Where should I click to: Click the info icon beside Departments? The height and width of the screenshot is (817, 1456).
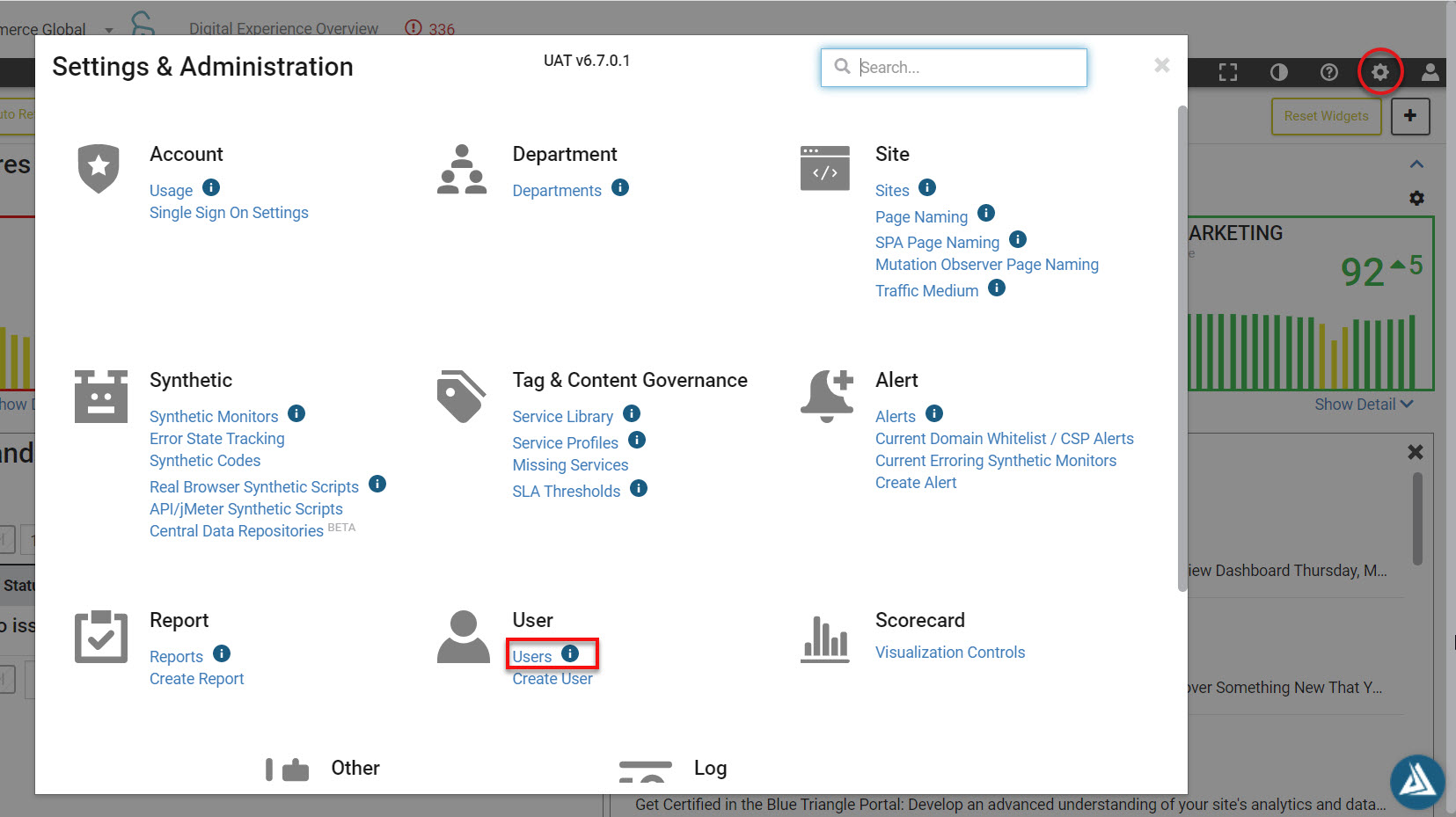tap(620, 187)
